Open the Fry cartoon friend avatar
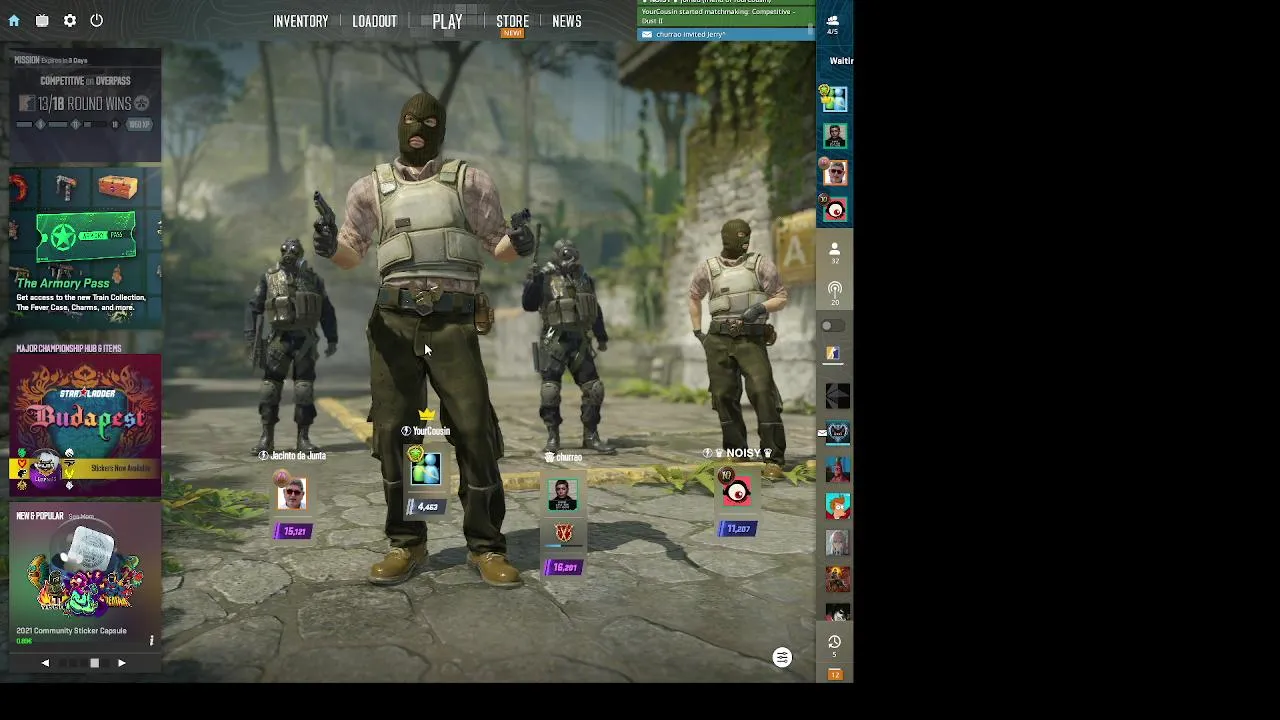This screenshot has height=720, width=1280. (838, 505)
